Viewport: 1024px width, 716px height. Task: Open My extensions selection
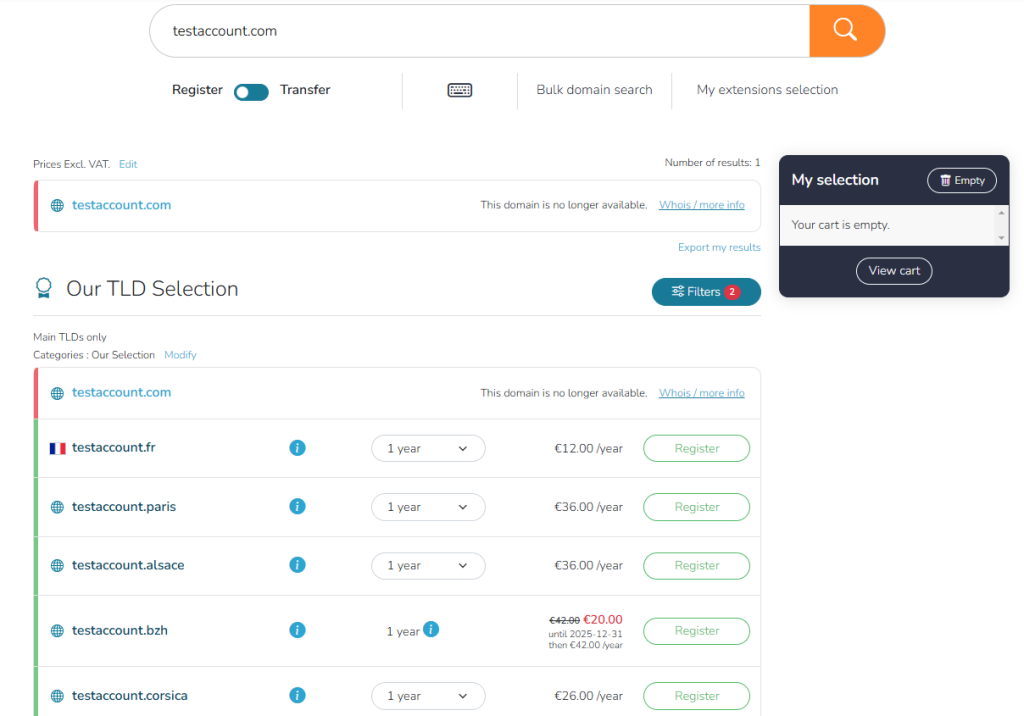click(x=767, y=90)
